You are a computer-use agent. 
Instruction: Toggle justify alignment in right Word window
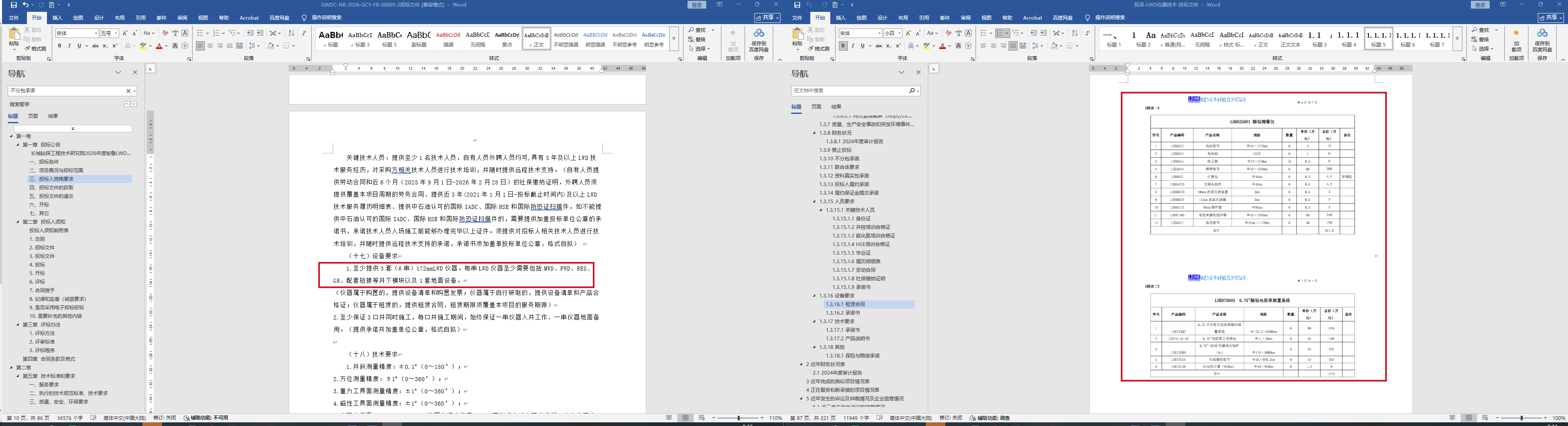[x=1013, y=46]
